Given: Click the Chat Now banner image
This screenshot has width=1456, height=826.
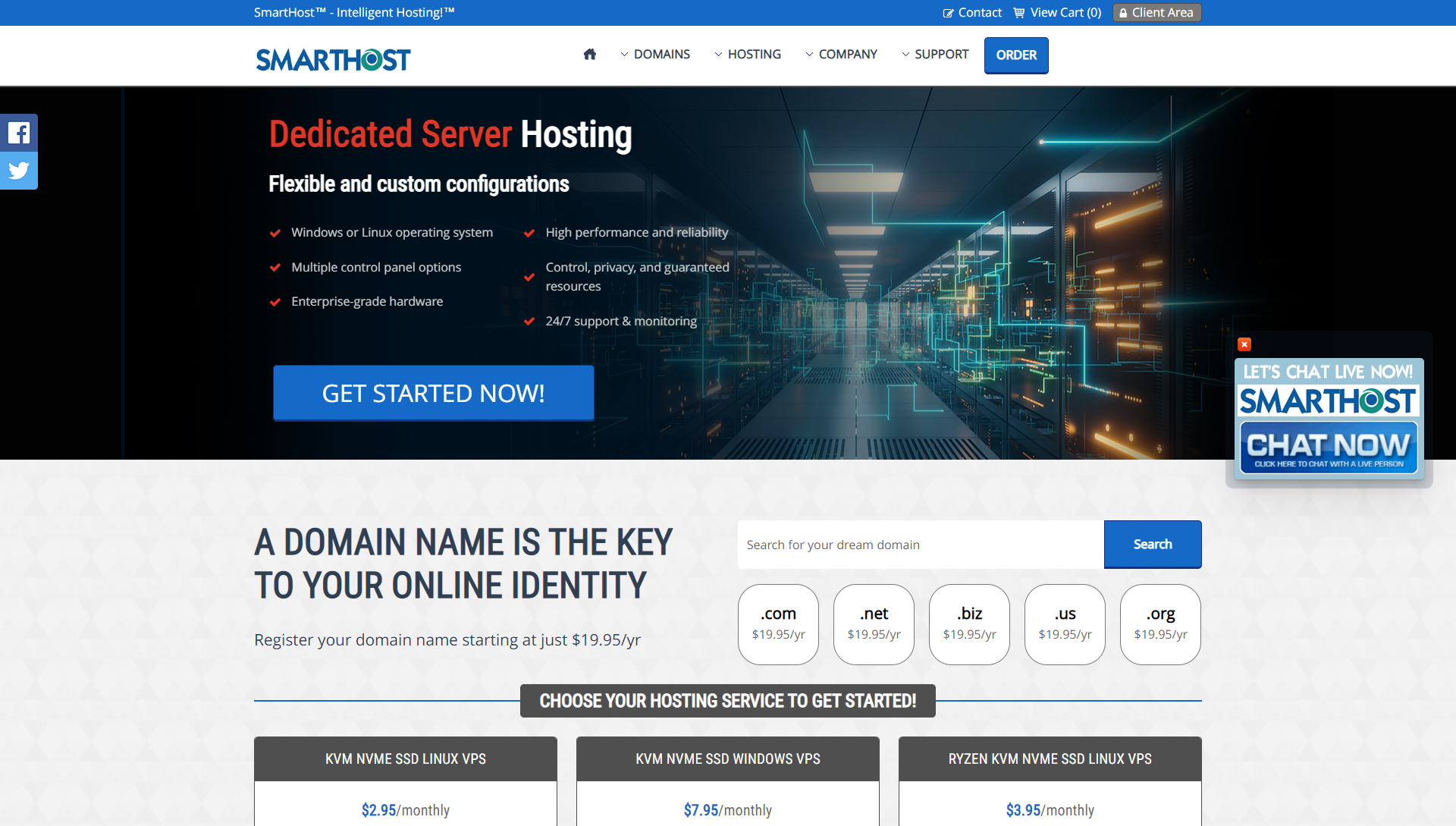Looking at the screenshot, I should (1329, 448).
